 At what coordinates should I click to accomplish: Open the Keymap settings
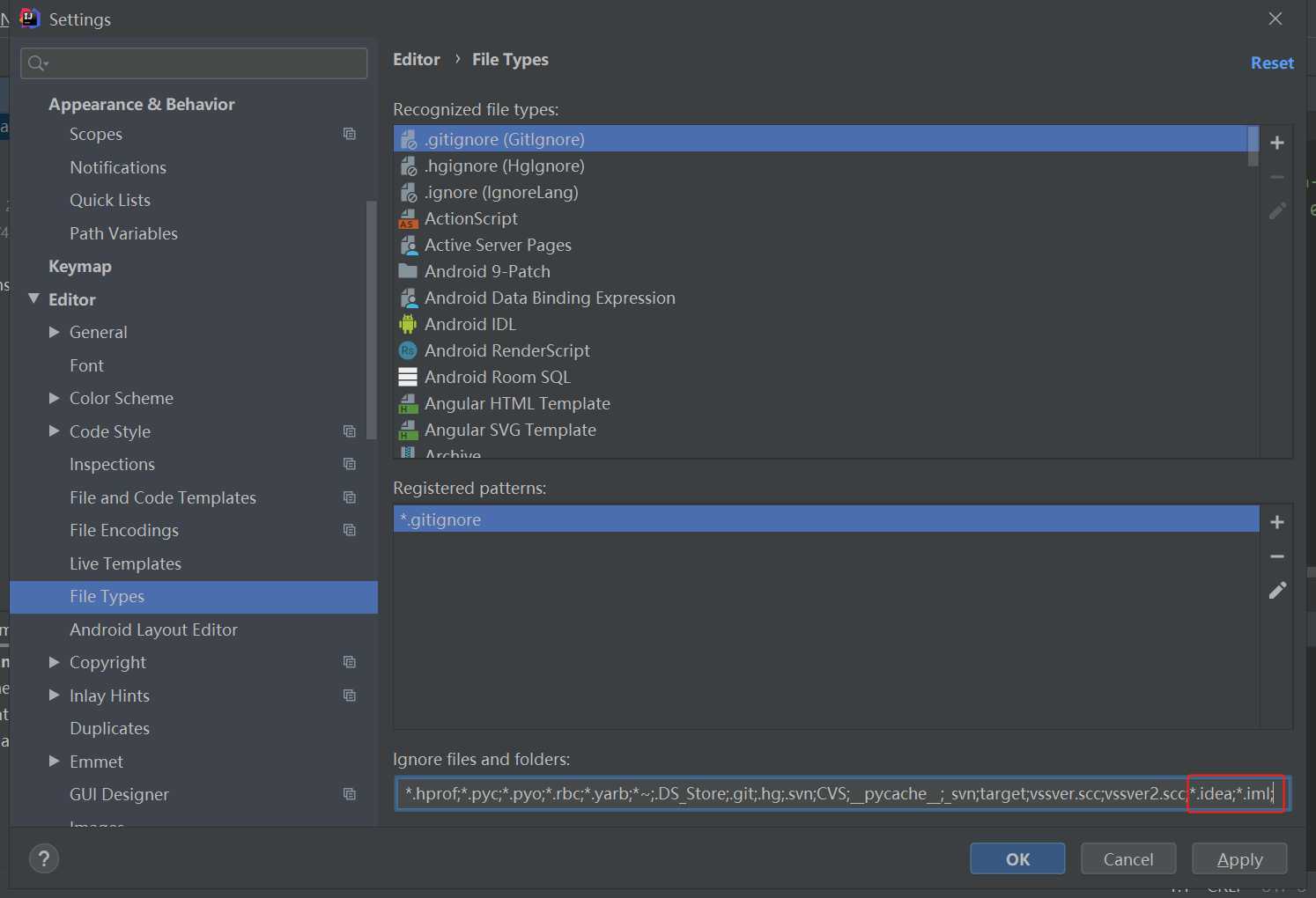80,266
